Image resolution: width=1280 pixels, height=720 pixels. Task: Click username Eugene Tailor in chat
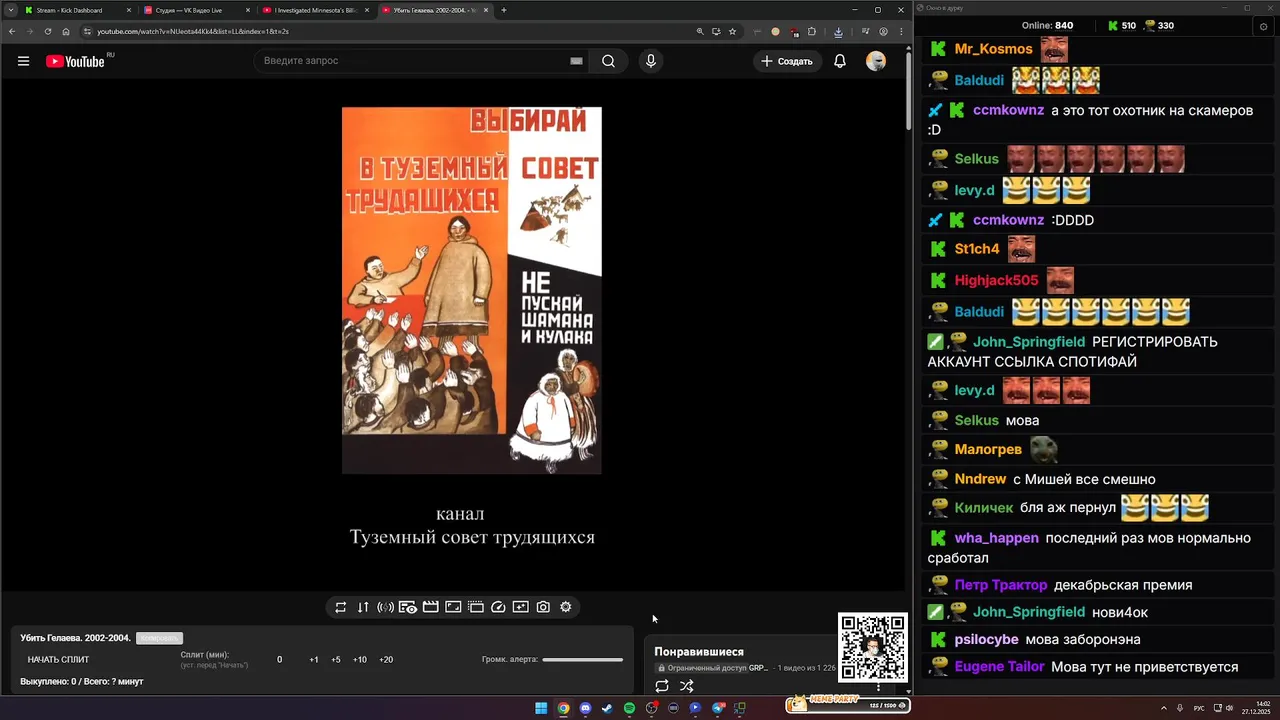(x=999, y=667)
